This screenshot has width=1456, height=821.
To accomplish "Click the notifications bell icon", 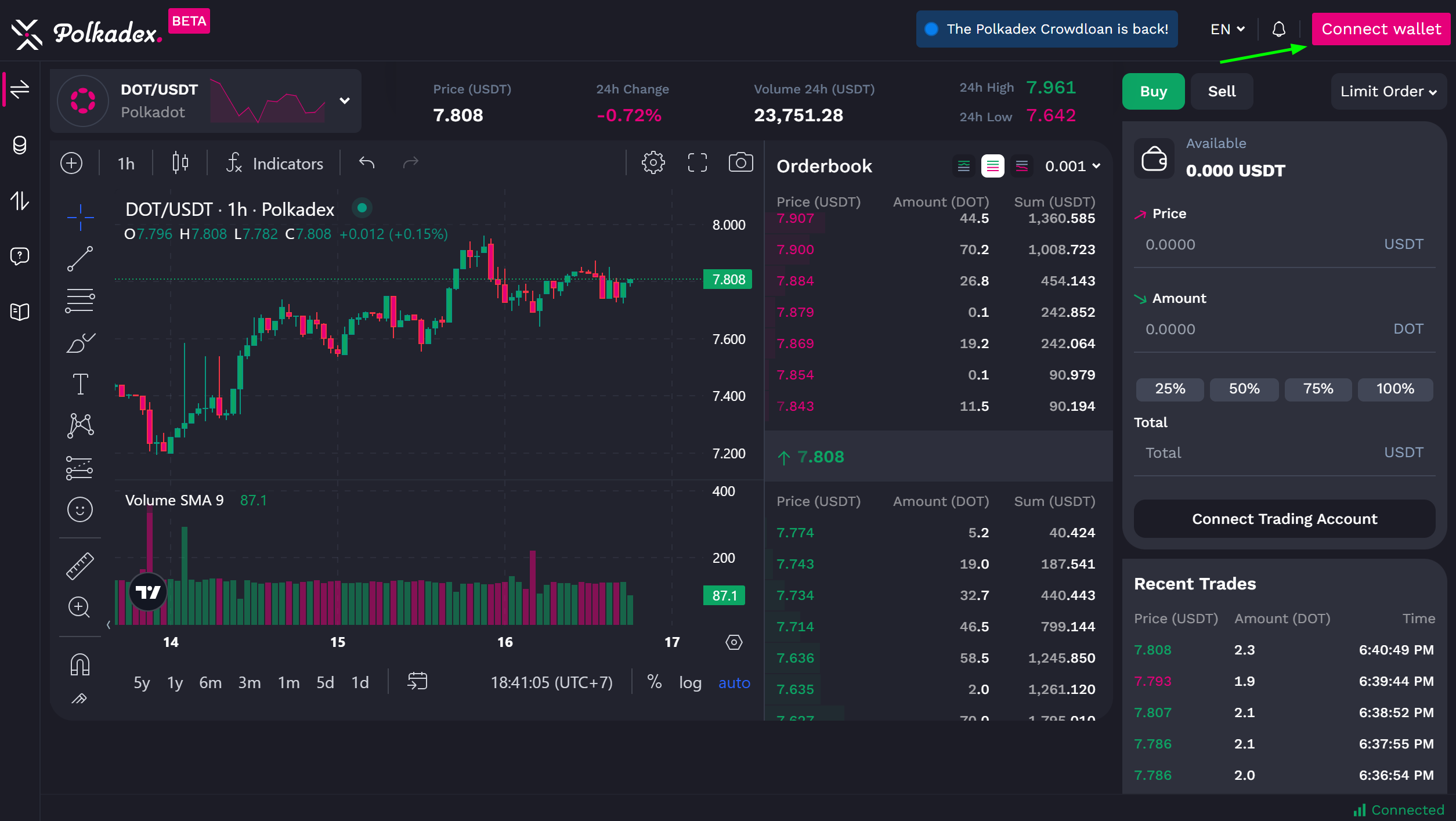I will click(1278, 29).
